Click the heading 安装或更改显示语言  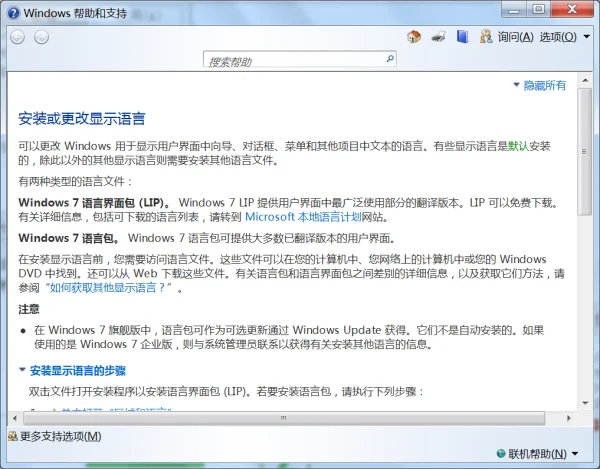(82, 119)
